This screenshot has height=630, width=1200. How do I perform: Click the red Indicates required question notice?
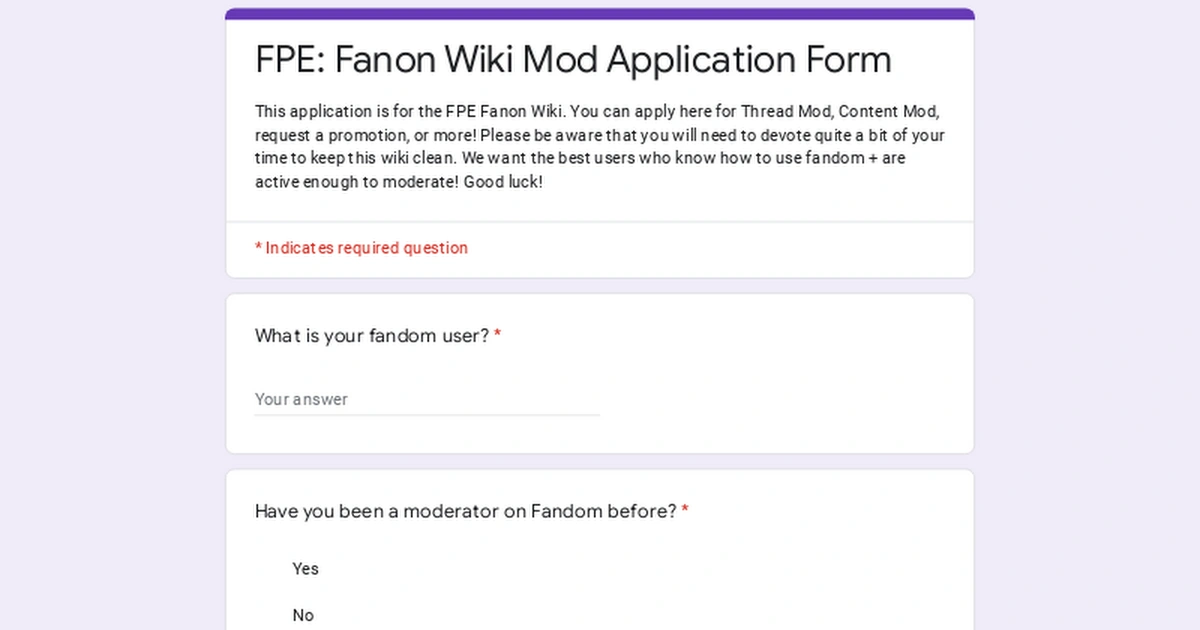click(362, 248)
